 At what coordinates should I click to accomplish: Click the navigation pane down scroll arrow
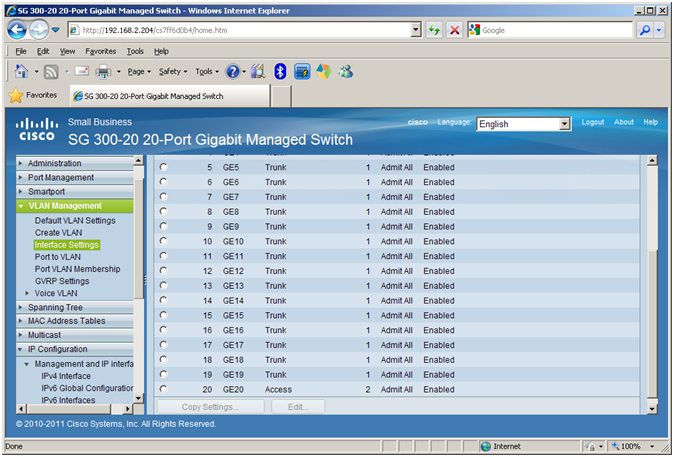point(138,398)
